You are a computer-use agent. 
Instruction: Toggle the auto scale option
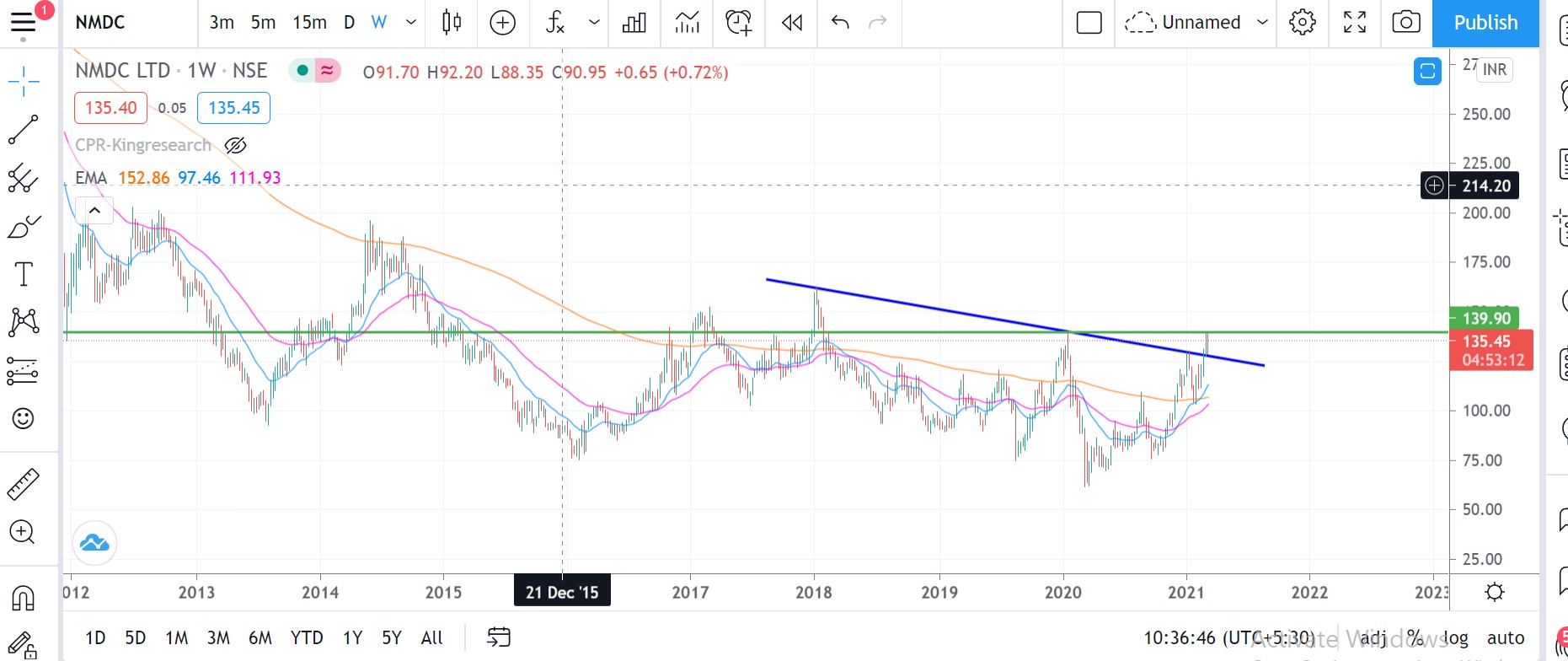[1506, 638]
